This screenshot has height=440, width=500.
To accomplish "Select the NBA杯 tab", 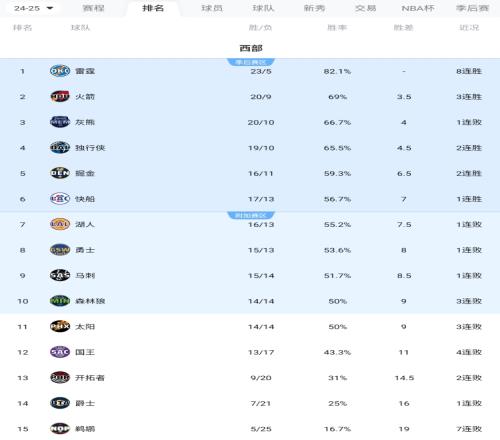I will point(418,8).
